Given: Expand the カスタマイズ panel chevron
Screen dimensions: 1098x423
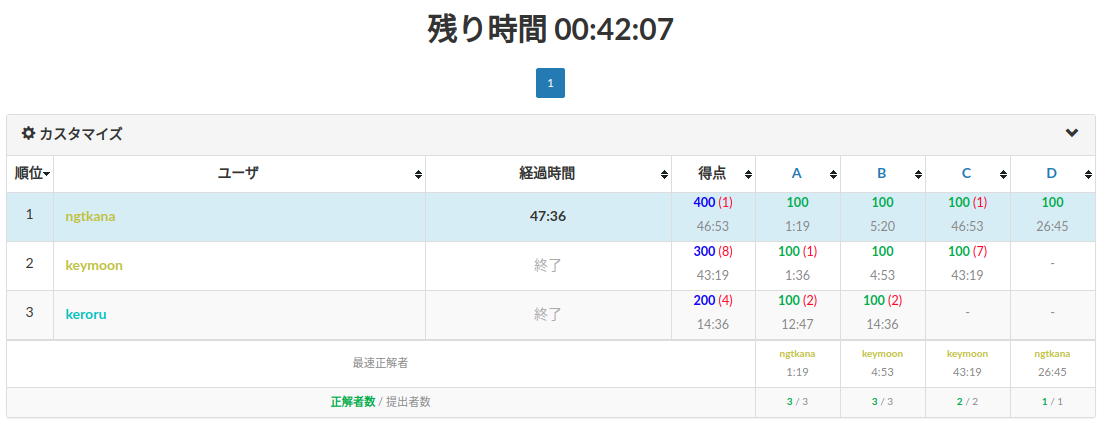Looking at the screenshot, I should point(1071,133).
